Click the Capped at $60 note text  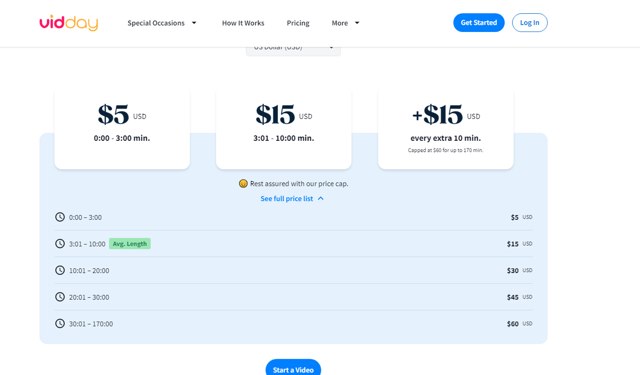coord(445,150)
